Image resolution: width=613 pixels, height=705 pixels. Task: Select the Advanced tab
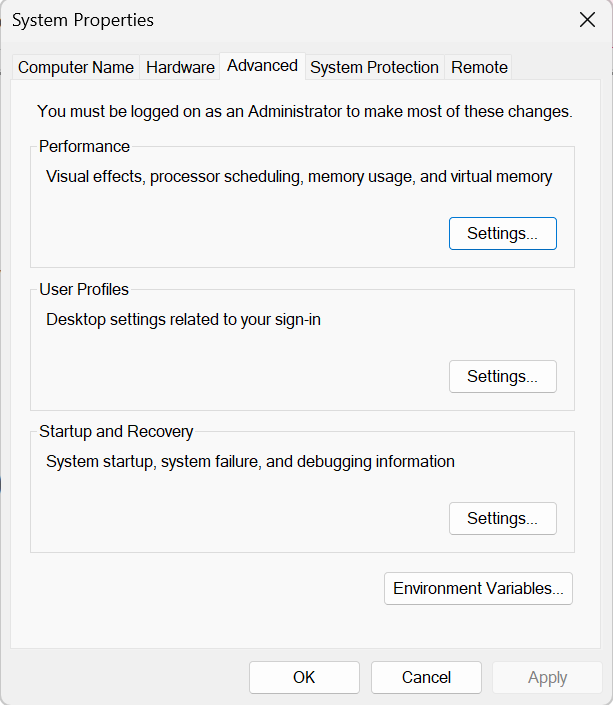tap(262, 66)
